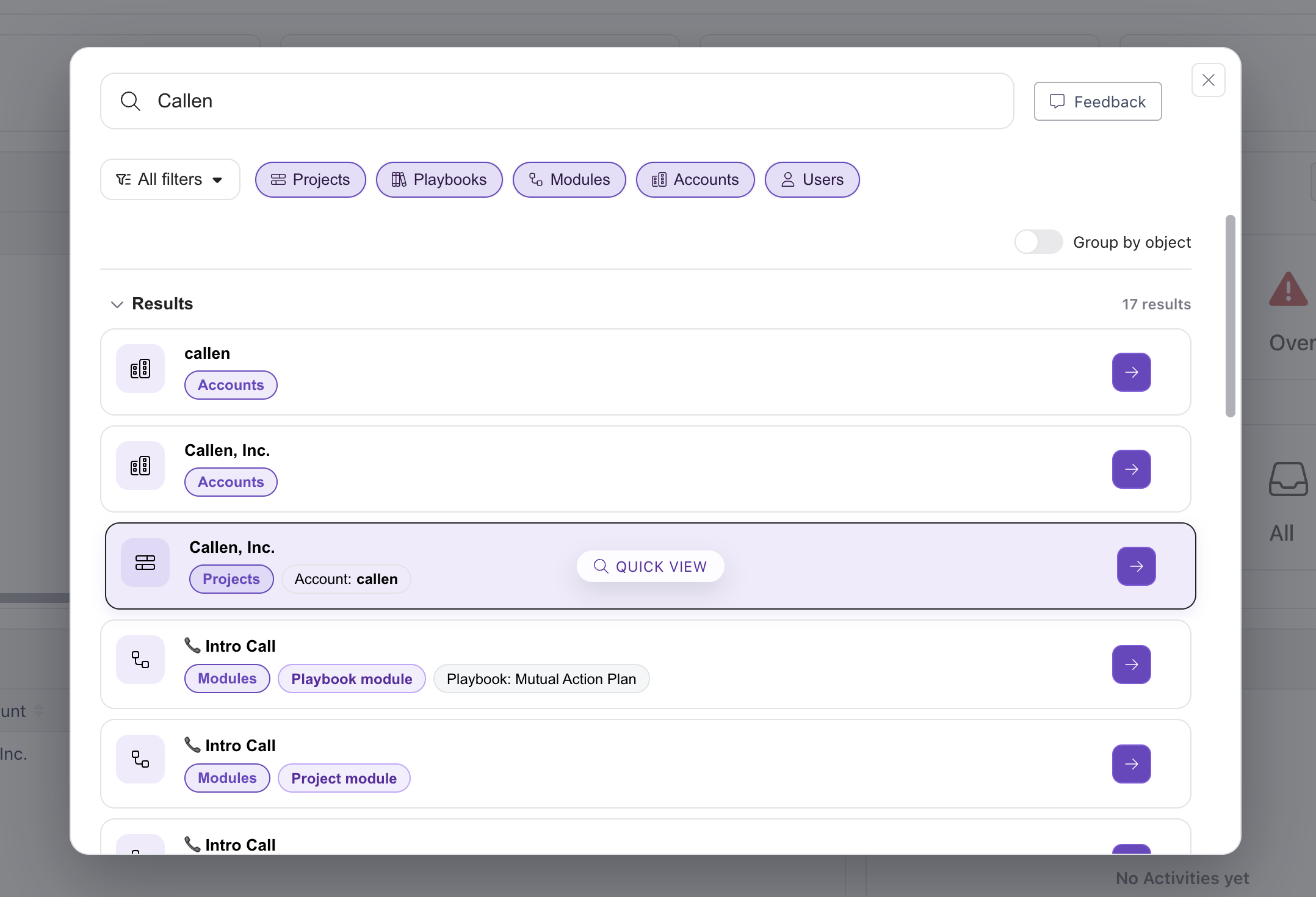Select the Modules filter chip
The image size is (1316, 897).
(x=569, y=179)
